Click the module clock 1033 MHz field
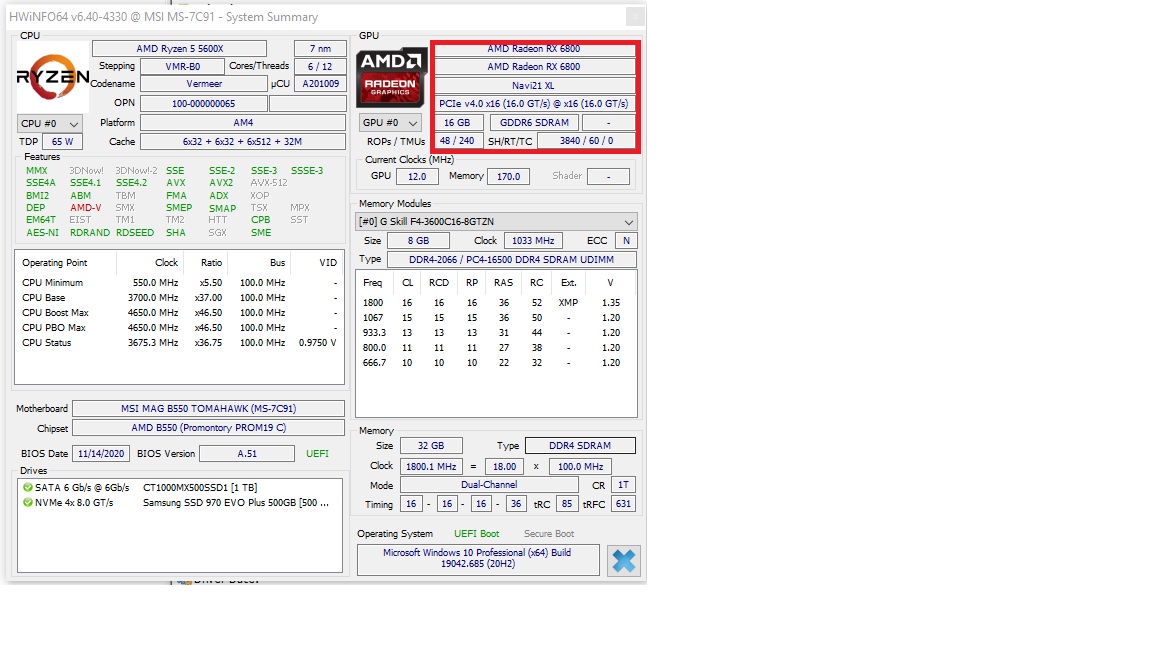 pos(533,240)
